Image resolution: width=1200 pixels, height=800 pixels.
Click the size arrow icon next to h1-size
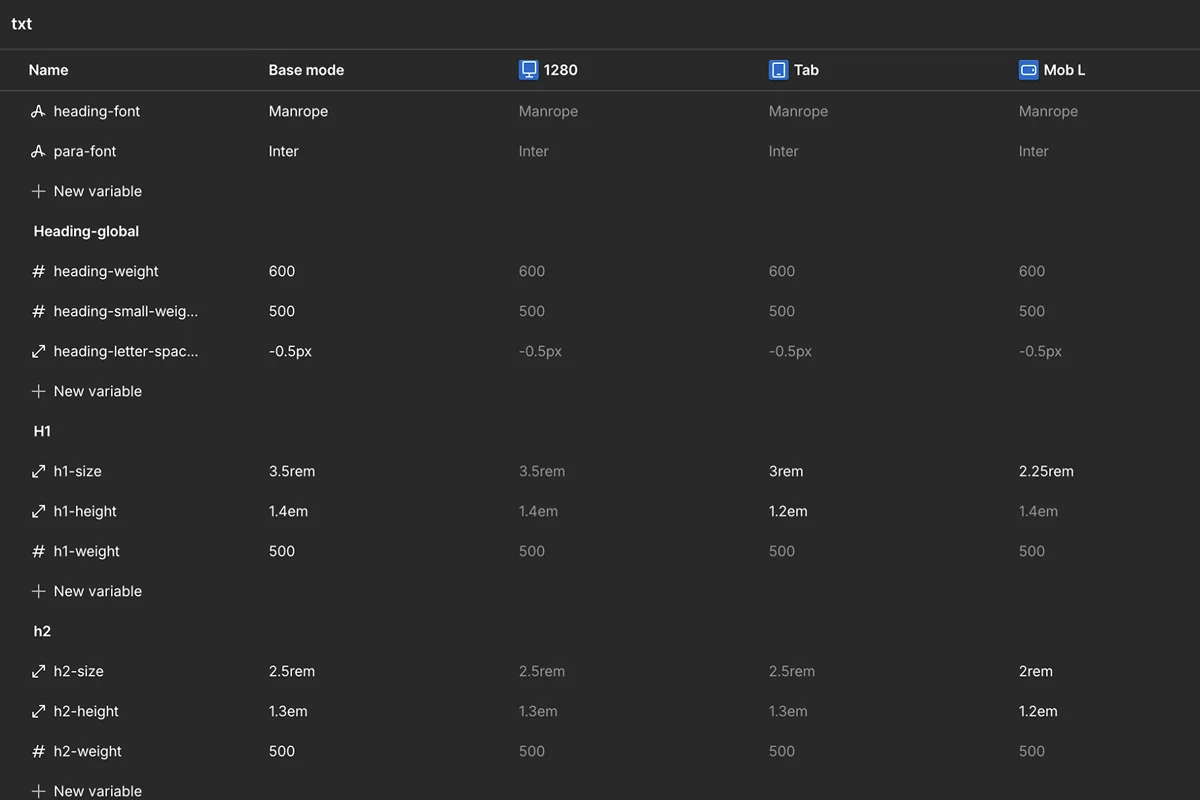pyautogui.click(x=38, y=471)
